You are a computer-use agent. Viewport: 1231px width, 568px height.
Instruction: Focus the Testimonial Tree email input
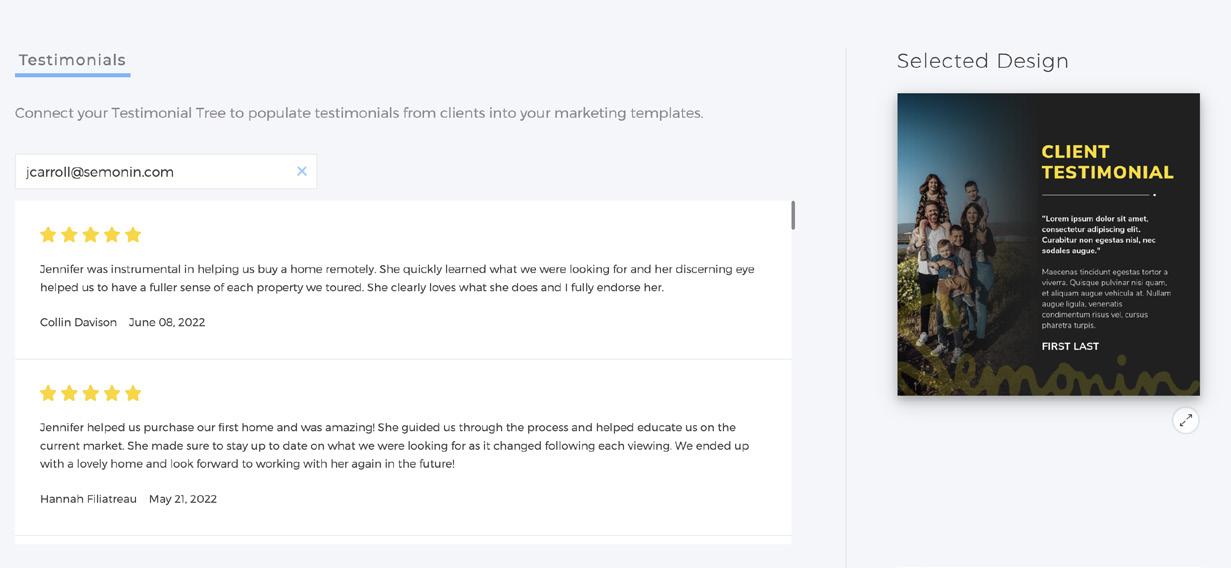155,172
